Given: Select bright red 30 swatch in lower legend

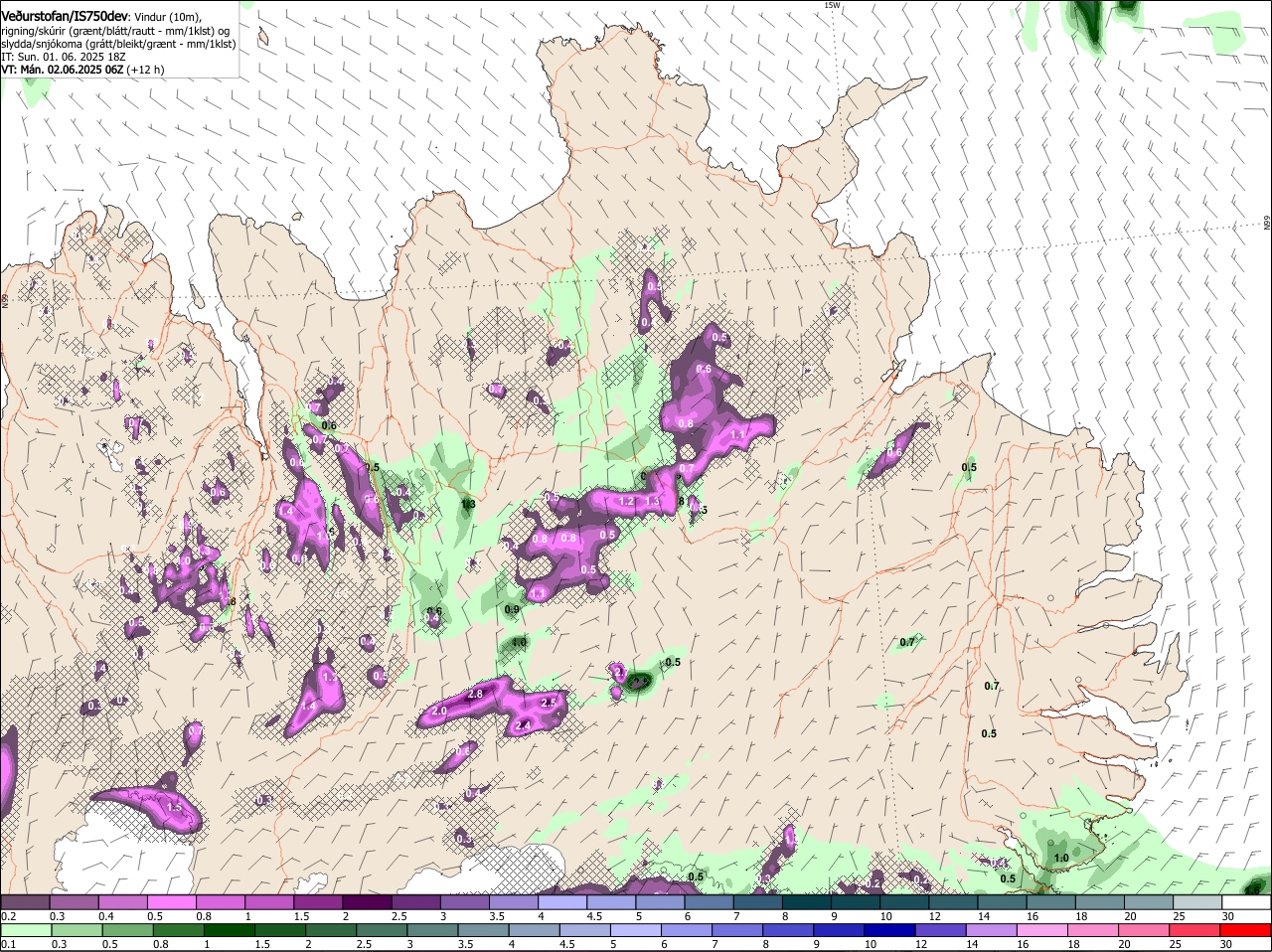Looking at the screenshot, I should click(1247, 931).
